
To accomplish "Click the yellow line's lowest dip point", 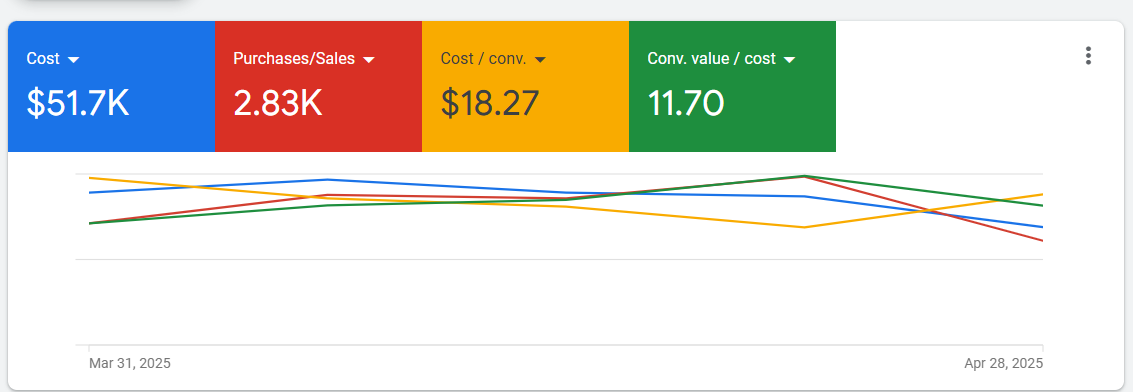I will point(804,227).
